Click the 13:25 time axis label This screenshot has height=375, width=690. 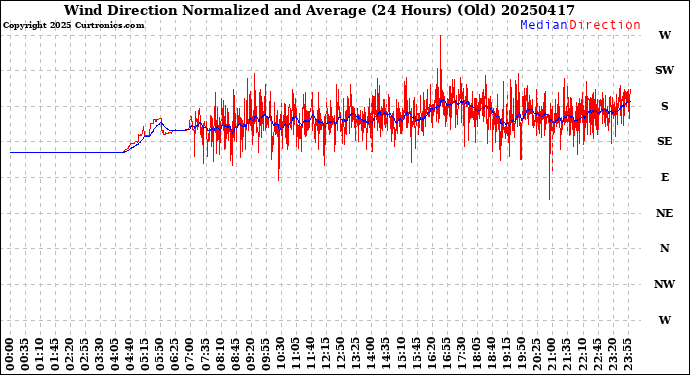[x=356, y=354]
